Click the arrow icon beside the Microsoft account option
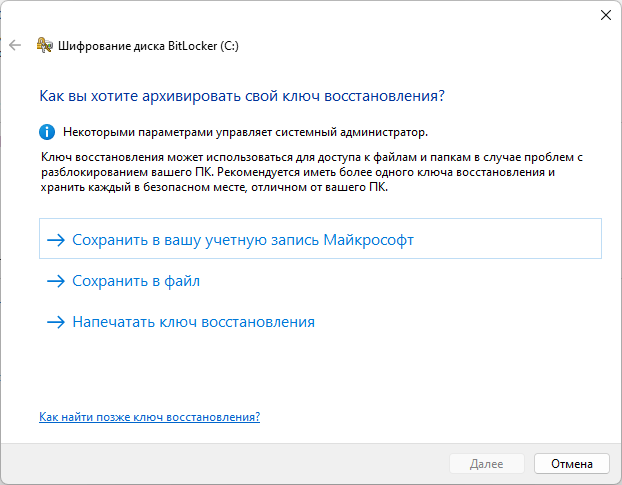Screen dimensions: 622x485 (55, 240)
